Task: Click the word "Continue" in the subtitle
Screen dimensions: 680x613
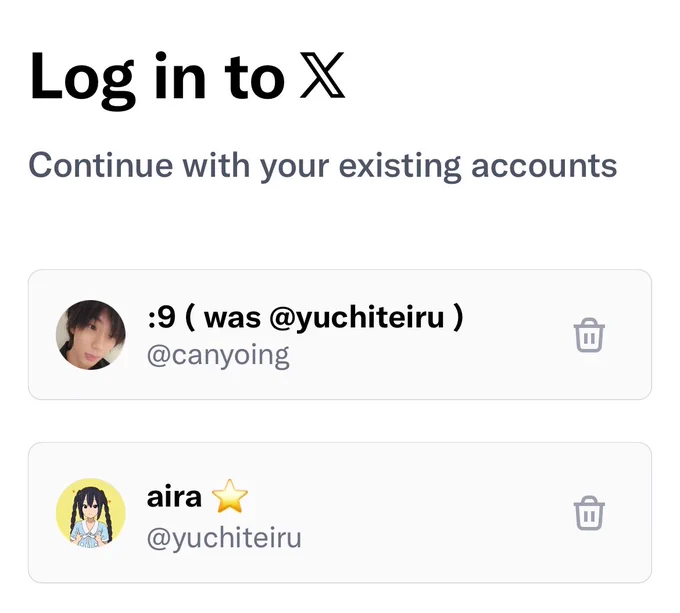Action: (x=101, y=166)
